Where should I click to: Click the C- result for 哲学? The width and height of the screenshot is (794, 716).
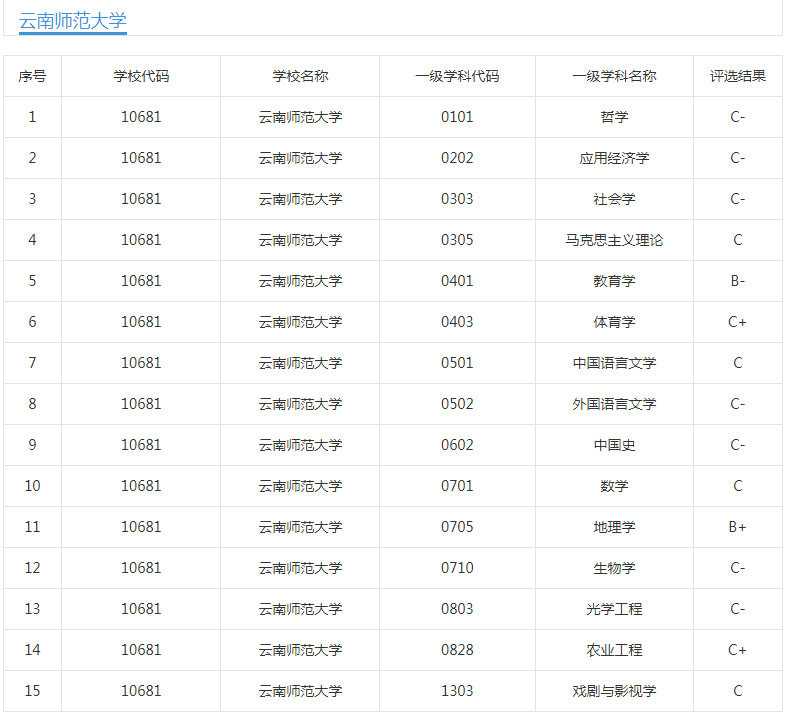click(738, 117)
